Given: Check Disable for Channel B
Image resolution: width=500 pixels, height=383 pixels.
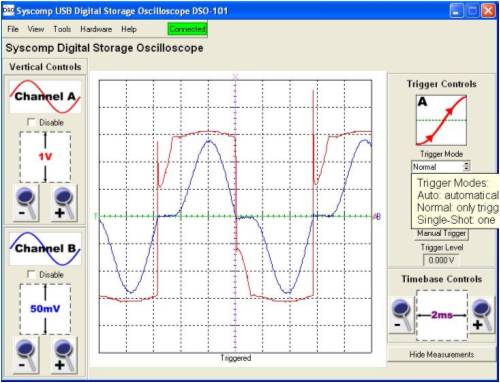Looking at the screenshot, I should tap(31, 274).
